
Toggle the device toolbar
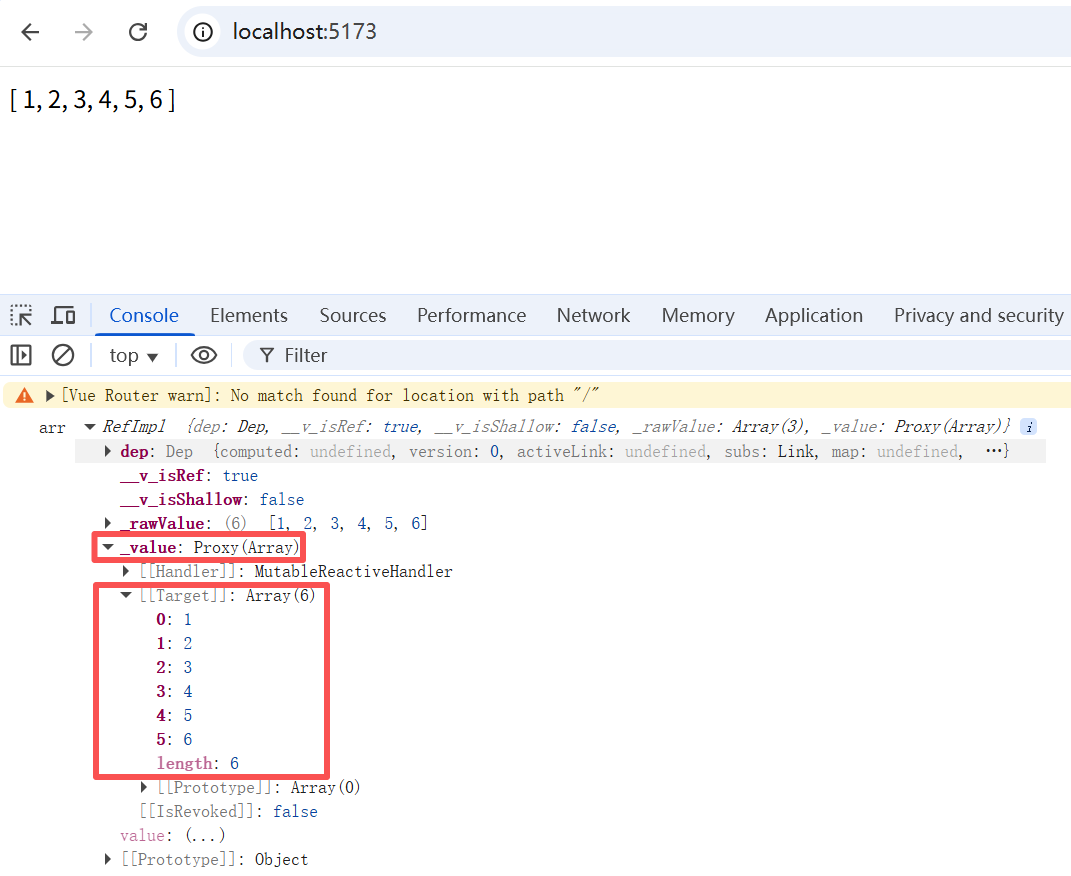click(x=64, y=315)
